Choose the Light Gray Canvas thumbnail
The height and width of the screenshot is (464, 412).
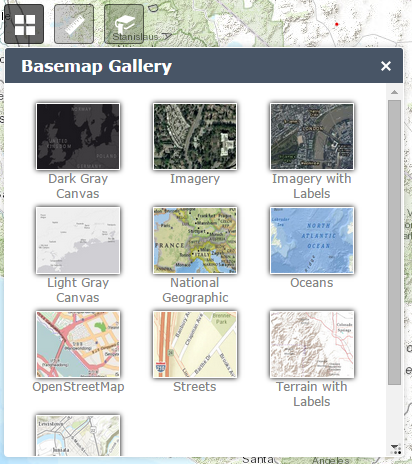[78, 240]
